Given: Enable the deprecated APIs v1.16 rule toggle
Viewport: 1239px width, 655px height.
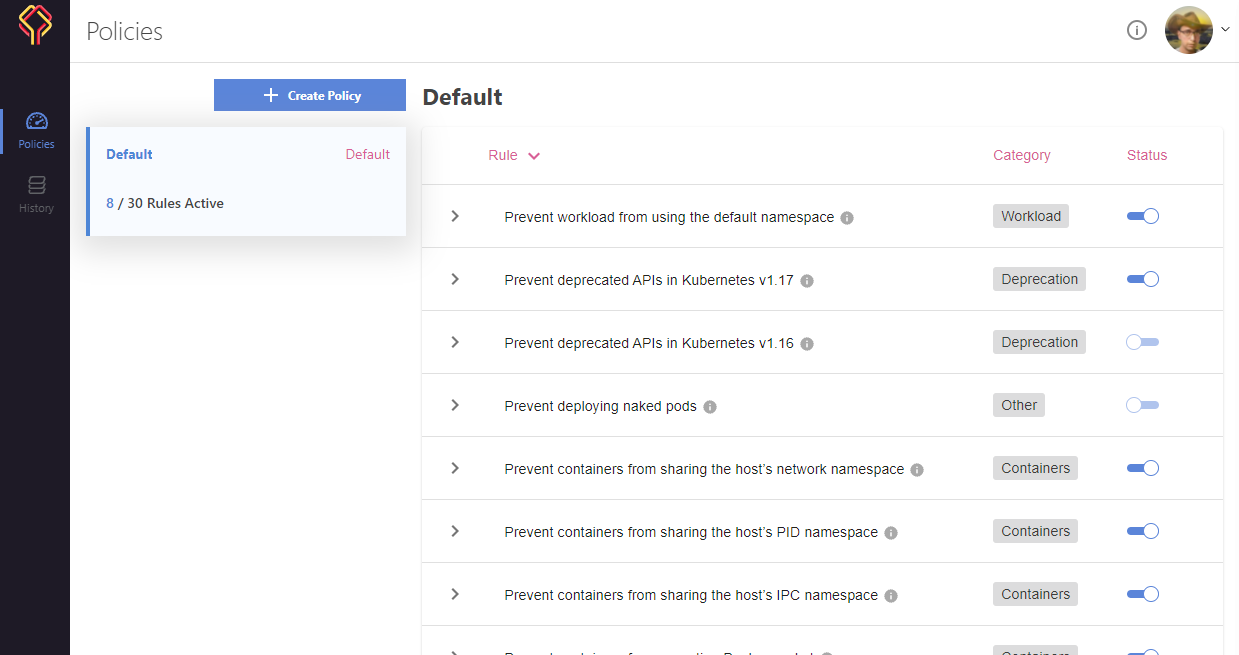Looking at the screenshot, I should coord(1142,342).
